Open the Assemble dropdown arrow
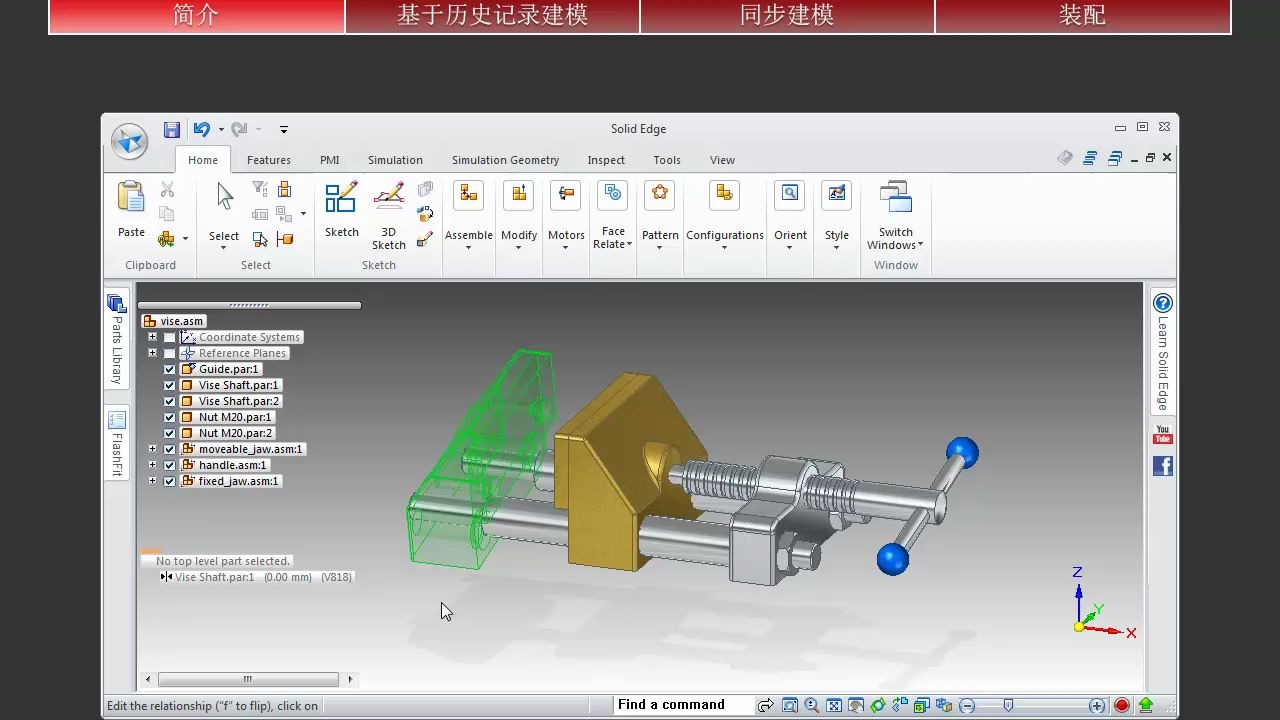 click(468, 248)
